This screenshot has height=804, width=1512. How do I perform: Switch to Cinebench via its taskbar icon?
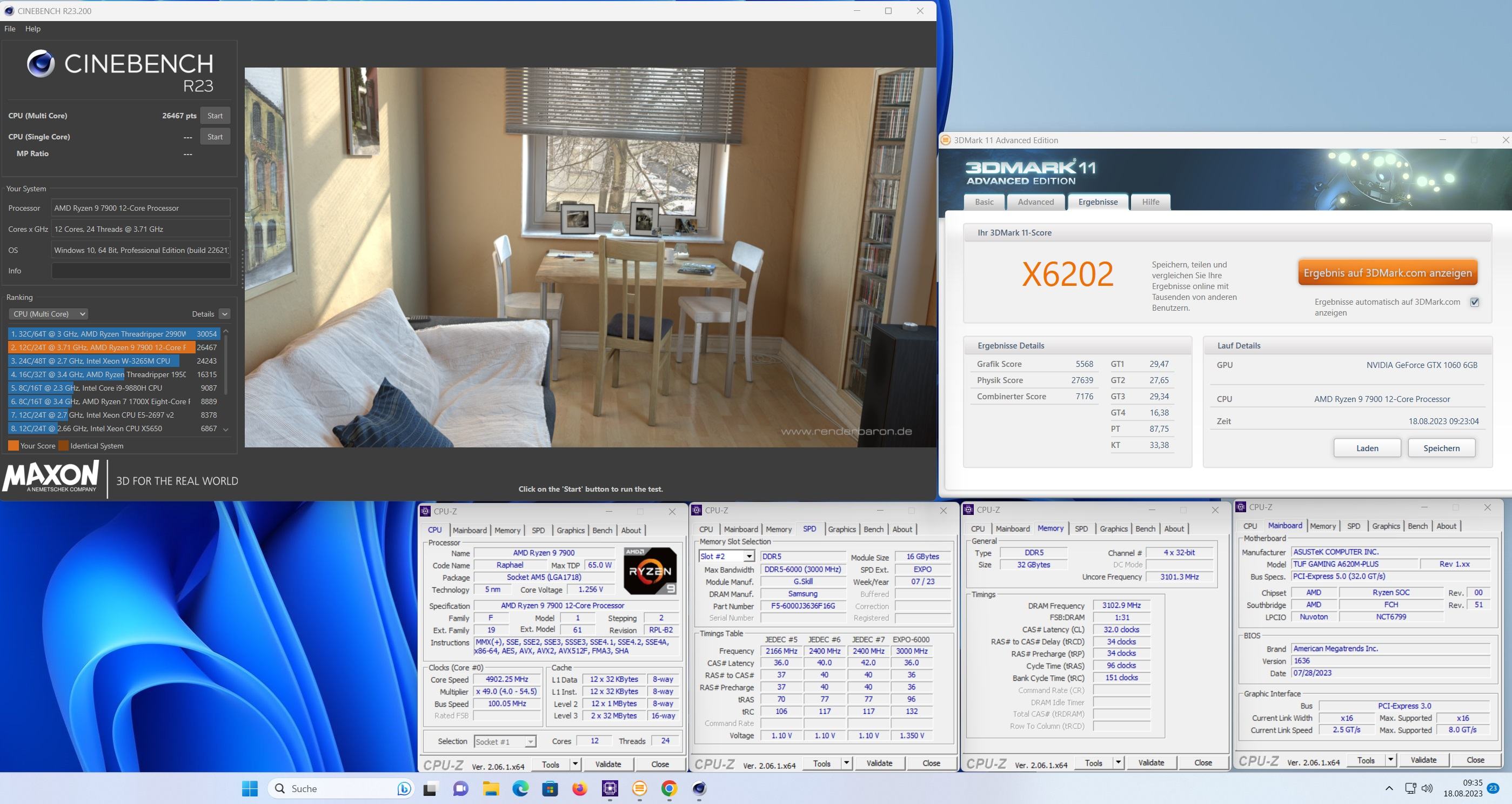click(x=699, y=788)
